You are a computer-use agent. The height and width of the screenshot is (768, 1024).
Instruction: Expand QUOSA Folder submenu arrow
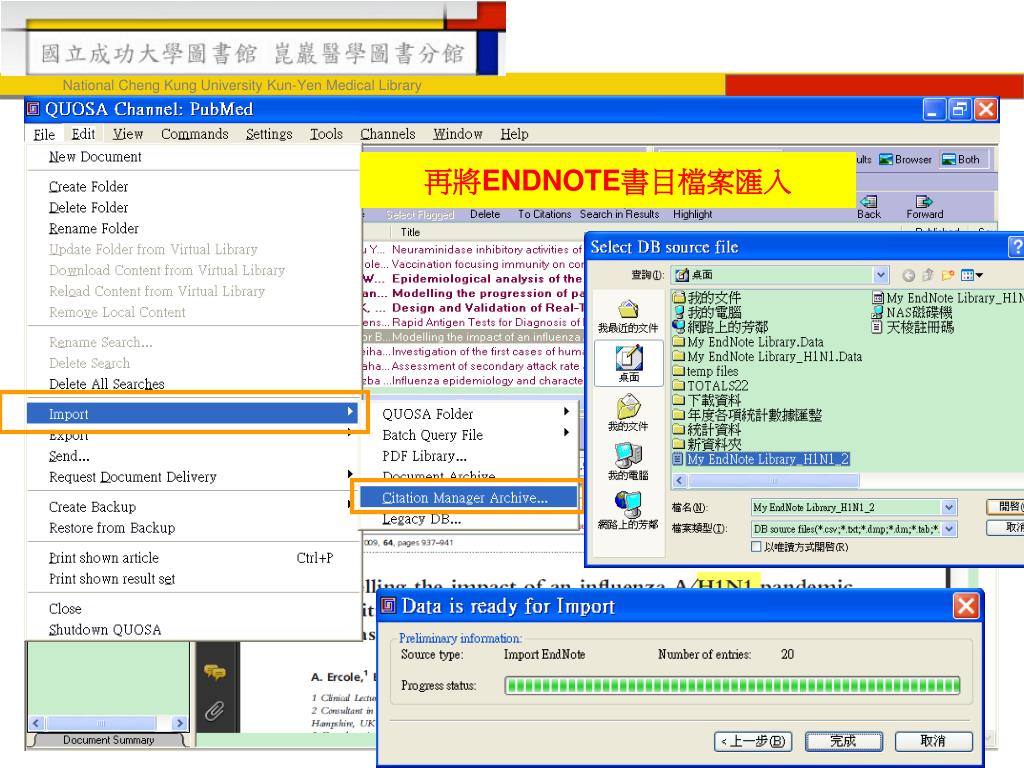tap(566, 412)
